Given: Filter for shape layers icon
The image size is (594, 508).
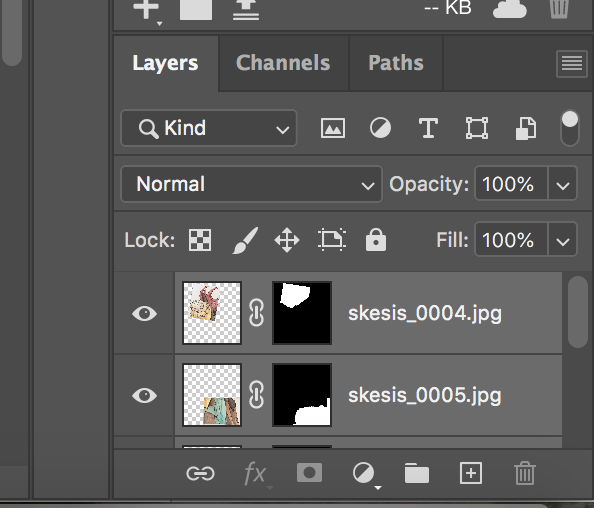Looking at the screenshot, I should pyautogui.click(x=477, y=128).
